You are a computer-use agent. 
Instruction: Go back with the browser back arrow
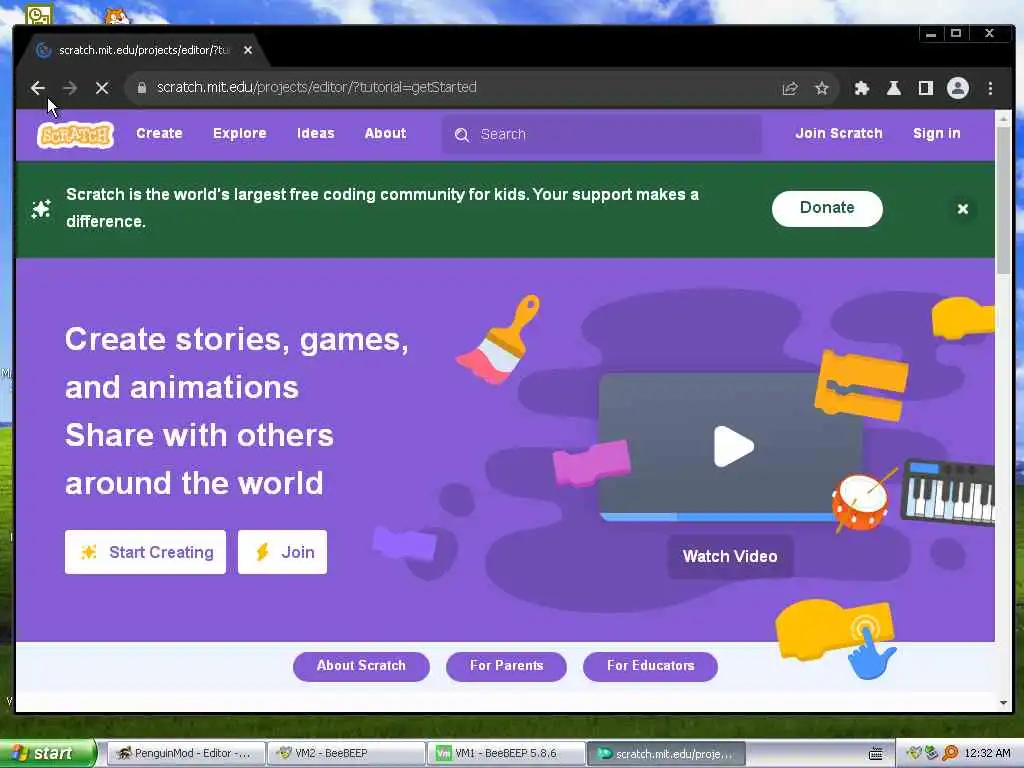point(38,88)
